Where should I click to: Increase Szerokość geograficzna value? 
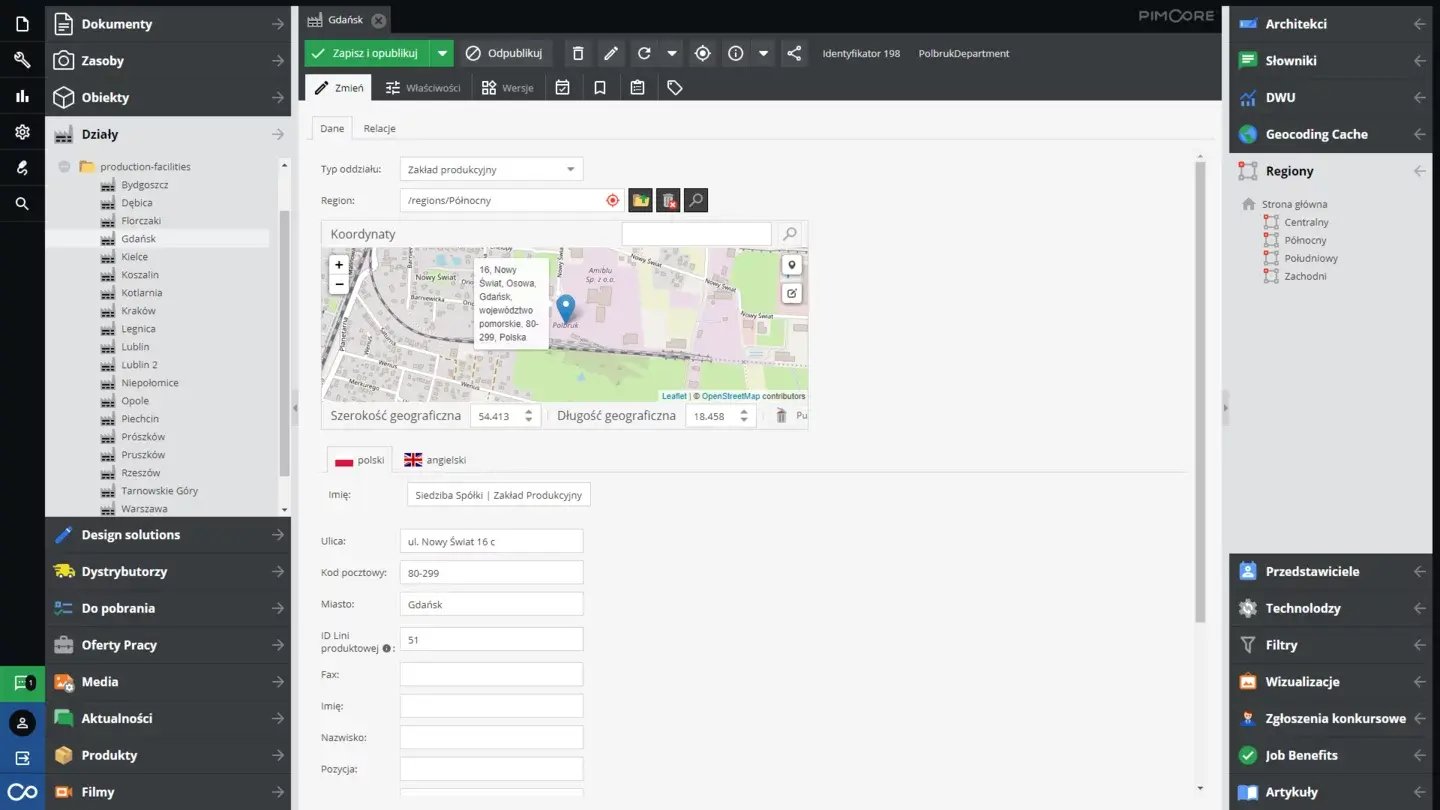click(x=530, y=411)
